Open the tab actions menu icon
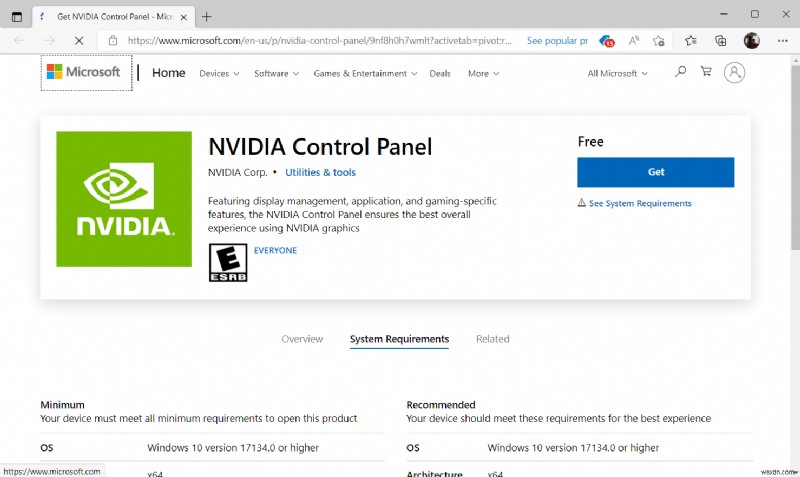Image resolution: width=800 pixels, height=477 pixels. tap(17, 16)
